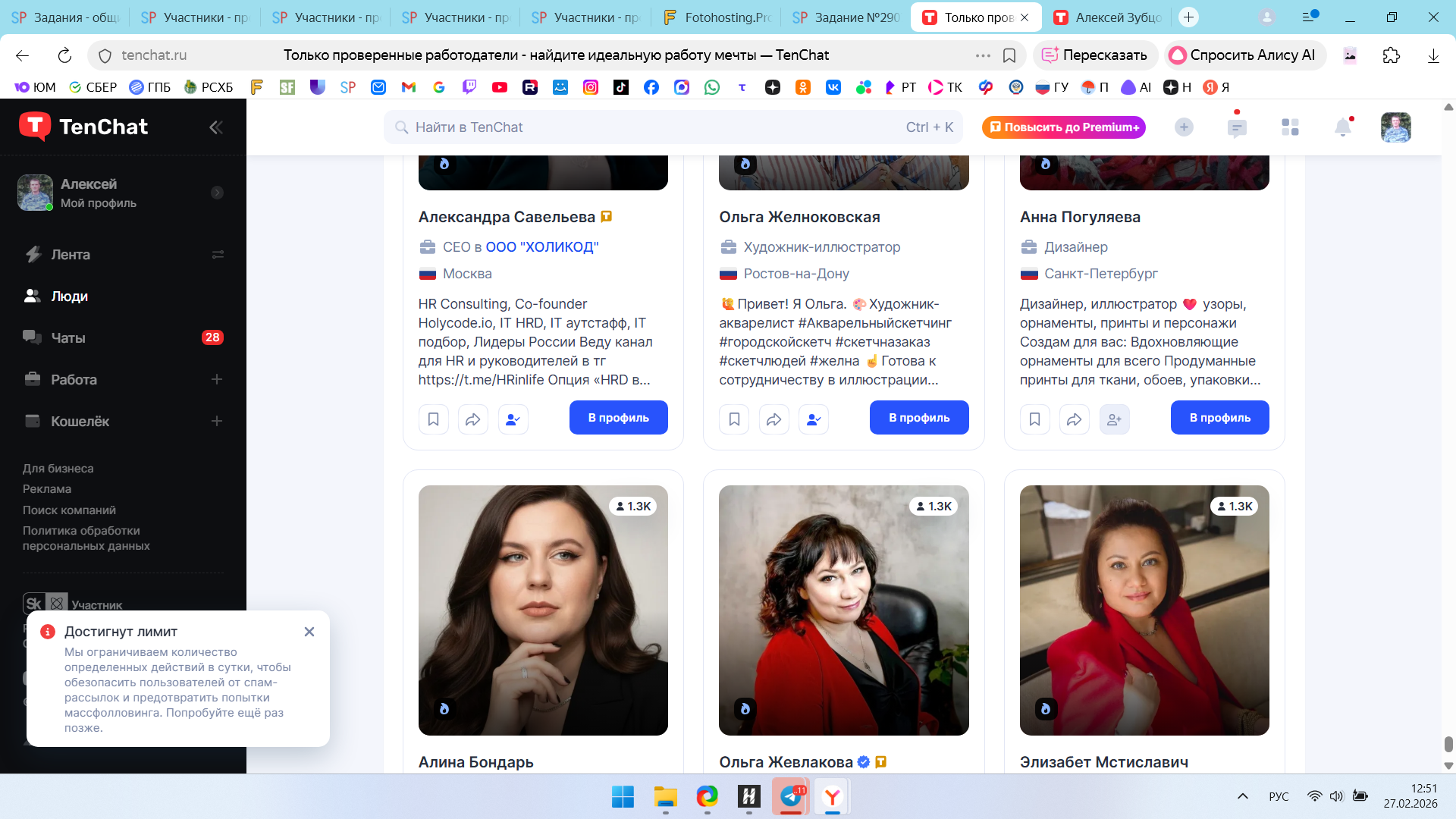
Task: Open Telegram from the Windows taskbar
Action: [x=791, y=796]
